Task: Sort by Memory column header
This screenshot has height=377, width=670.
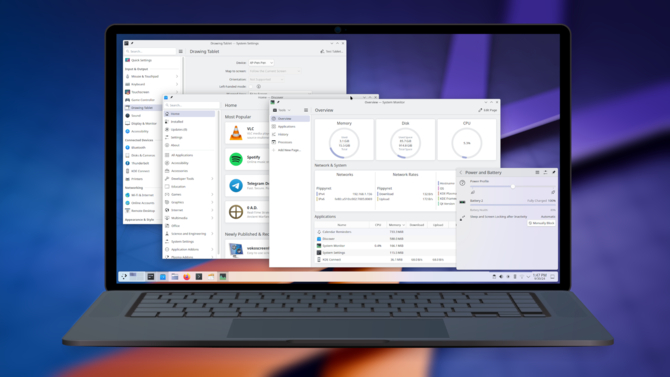Action: [x=397, y=225]
